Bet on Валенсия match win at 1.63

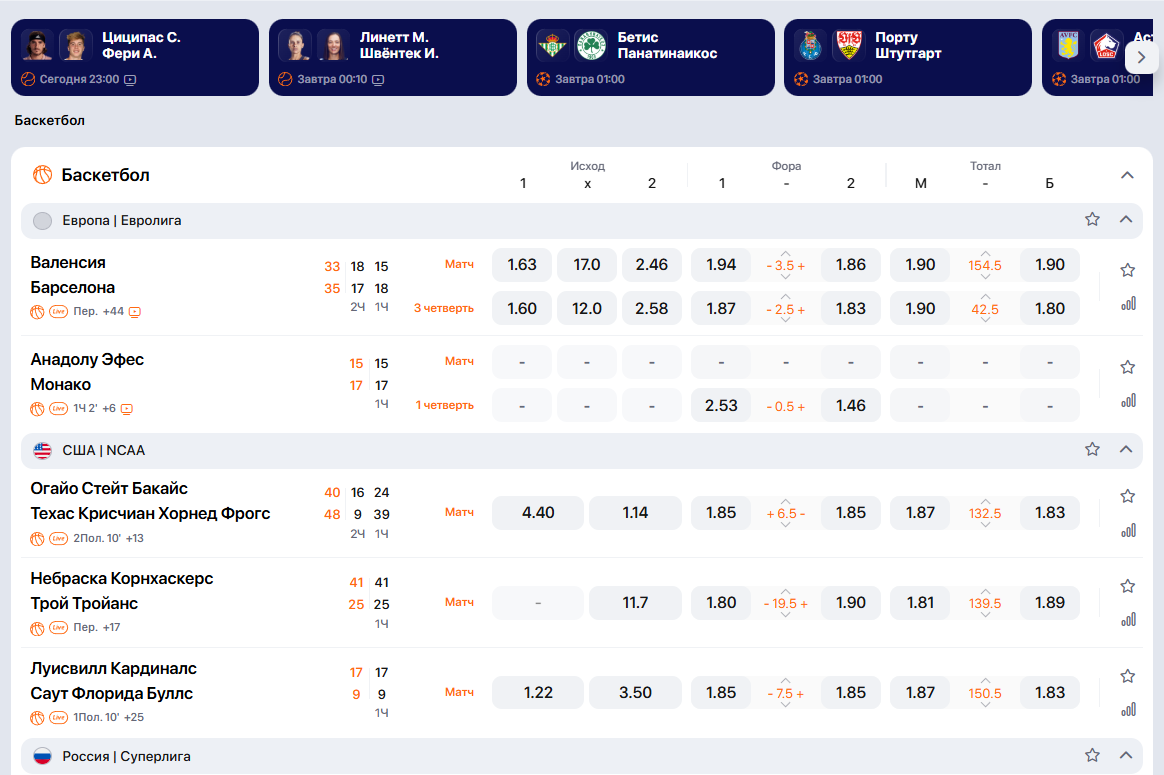click(x=522, y=265)
